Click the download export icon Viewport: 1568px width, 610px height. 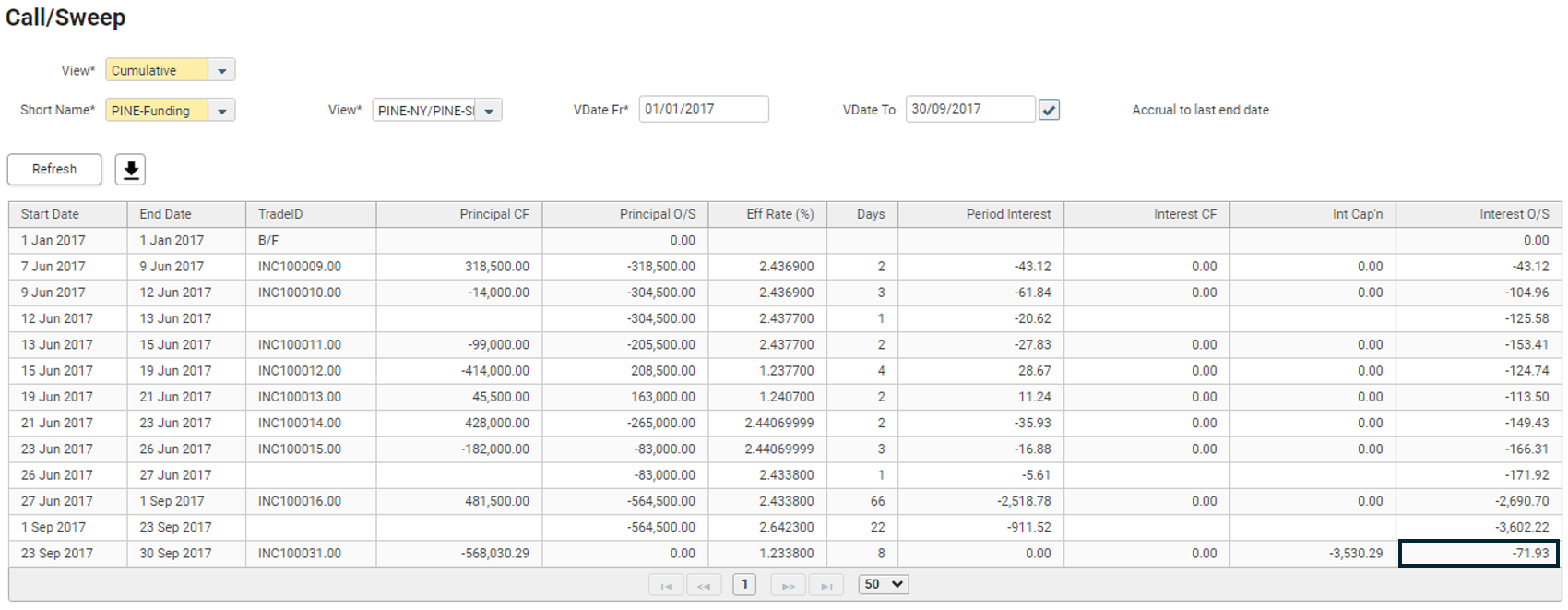130,170
